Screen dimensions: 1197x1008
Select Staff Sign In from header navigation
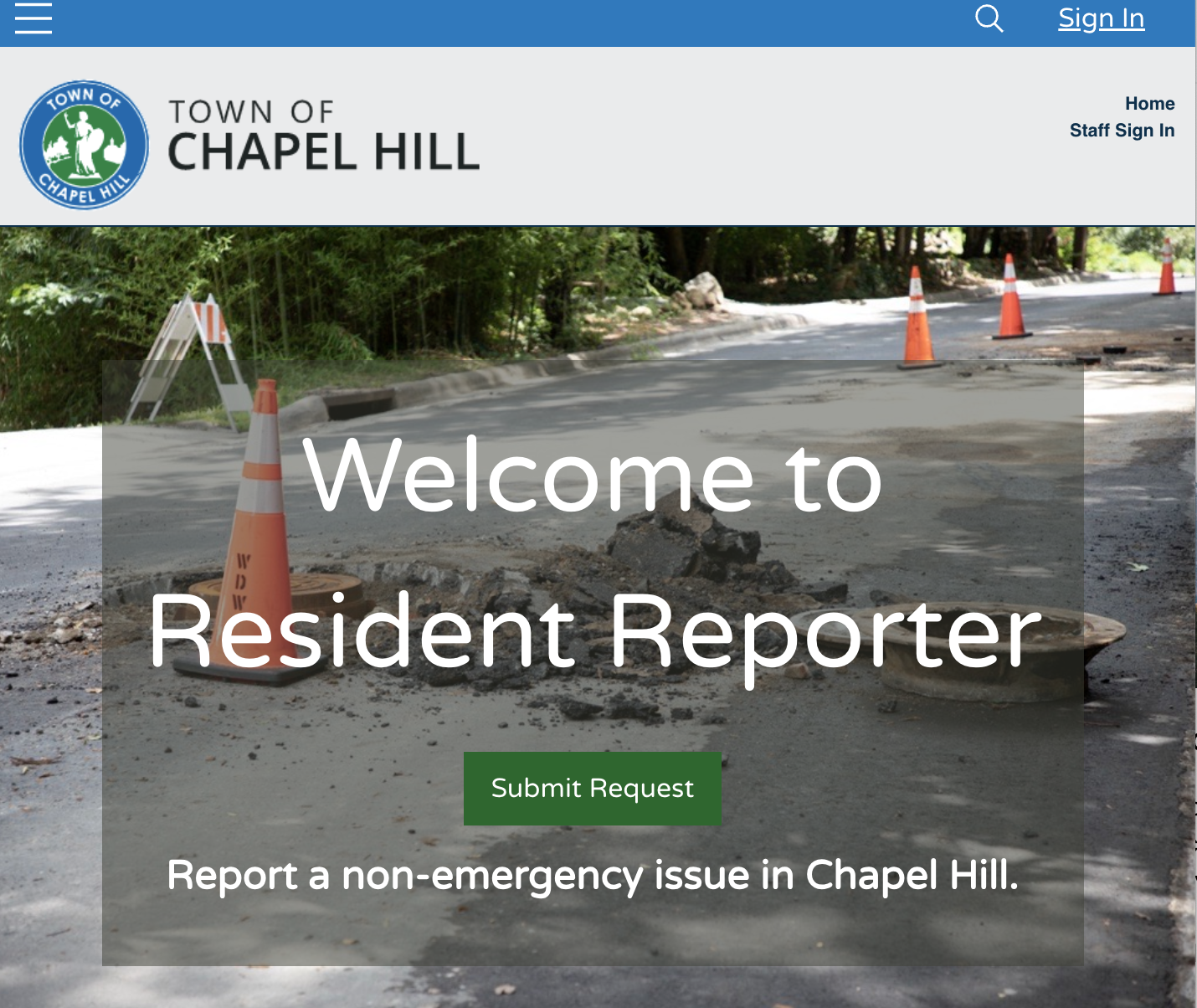click(x=1122, y=130)
